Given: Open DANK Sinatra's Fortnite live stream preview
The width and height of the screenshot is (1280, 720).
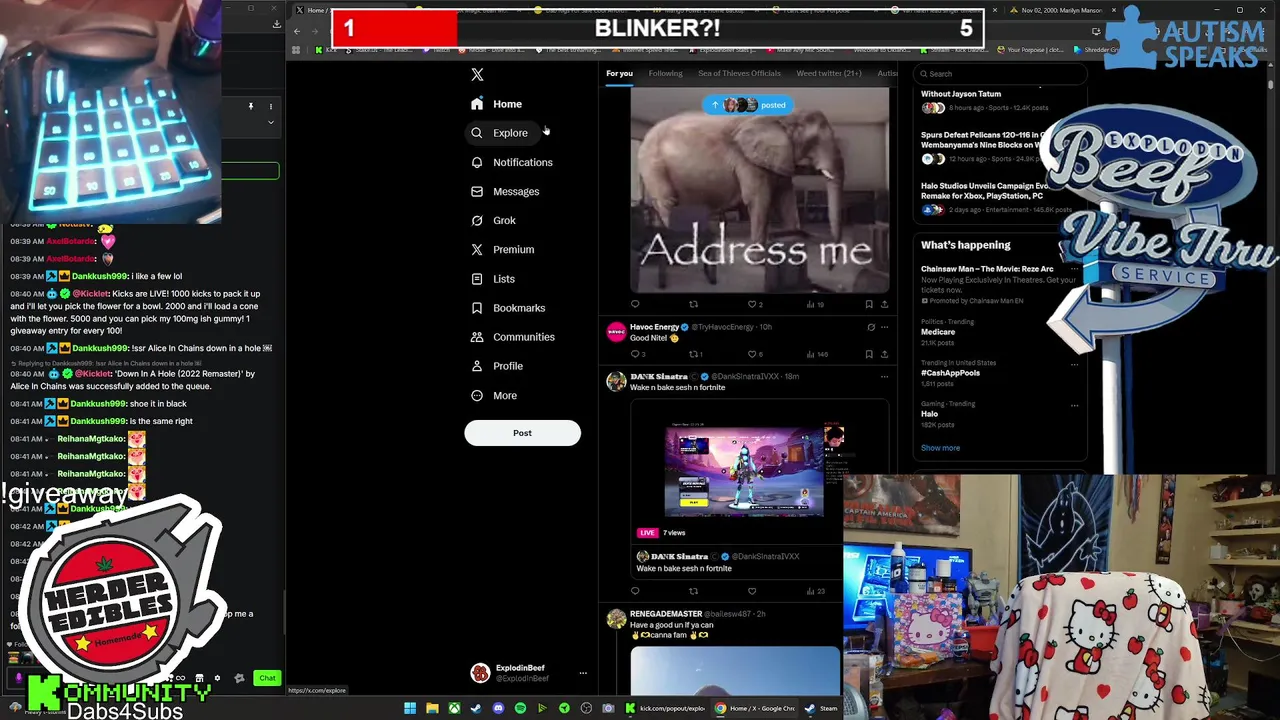Looking at the screenshot, I should pyautogui.click(x=744, y=470).
